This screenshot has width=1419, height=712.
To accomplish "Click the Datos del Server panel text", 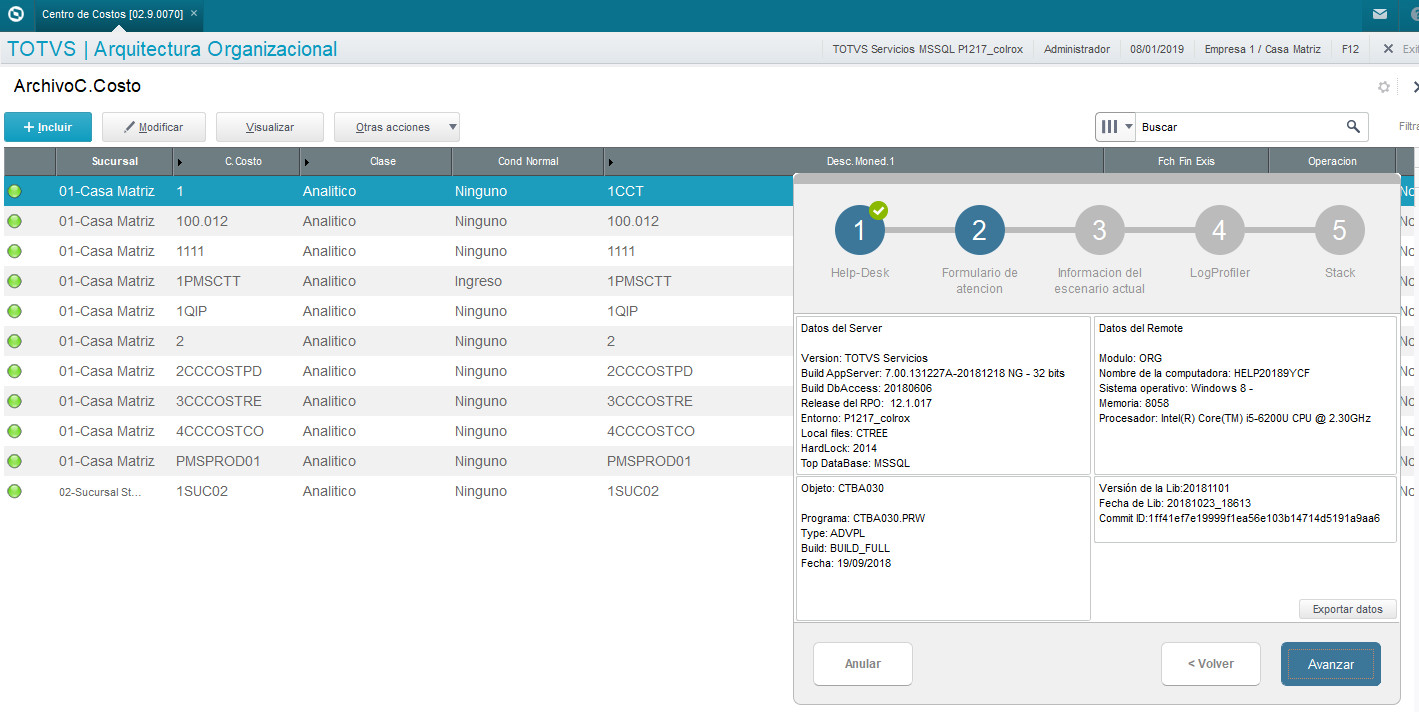I will (841, 328).
